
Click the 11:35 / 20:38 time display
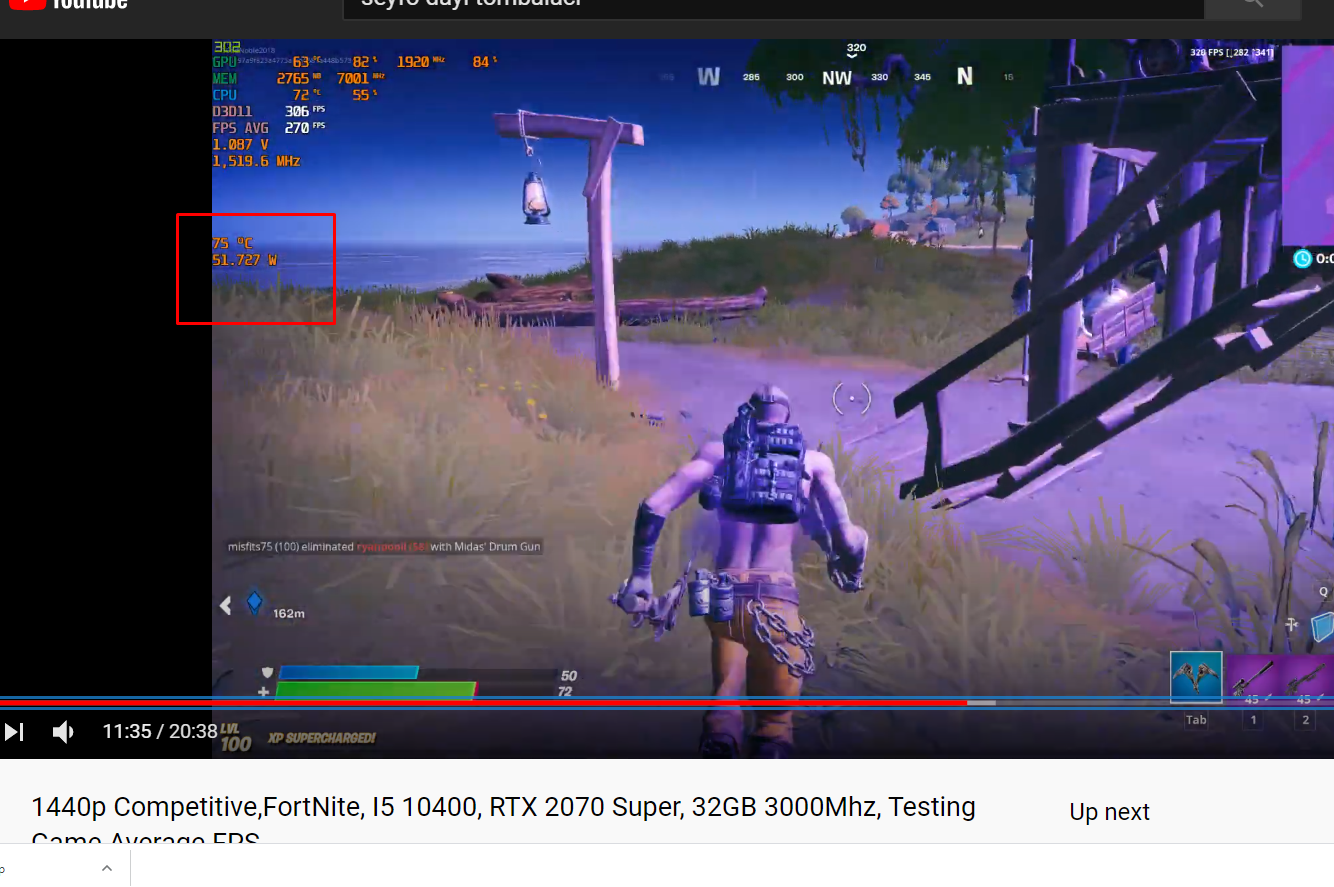pyautogui.click(x=160, y=732)
